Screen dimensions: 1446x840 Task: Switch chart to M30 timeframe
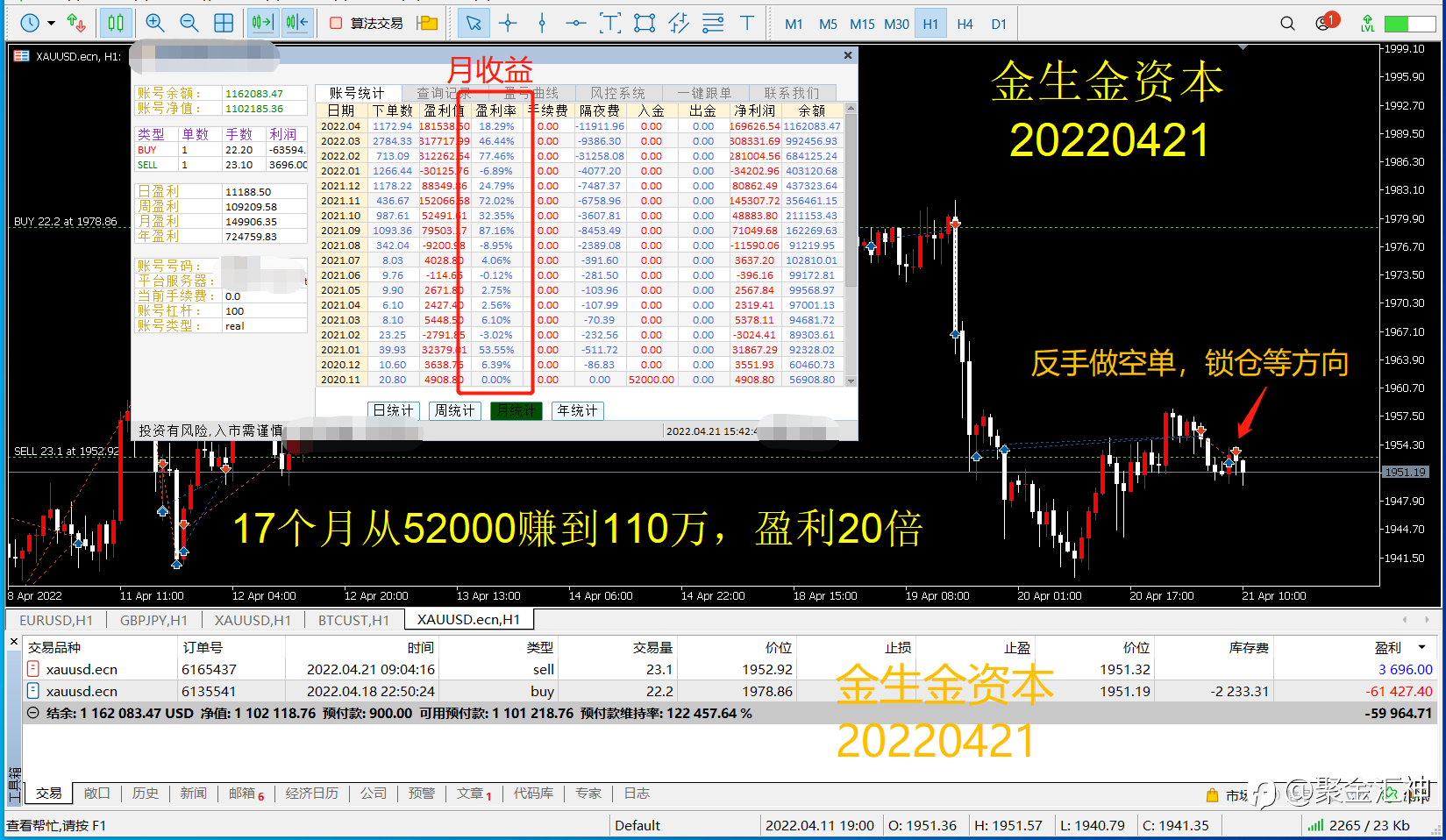tap(896, 25)
